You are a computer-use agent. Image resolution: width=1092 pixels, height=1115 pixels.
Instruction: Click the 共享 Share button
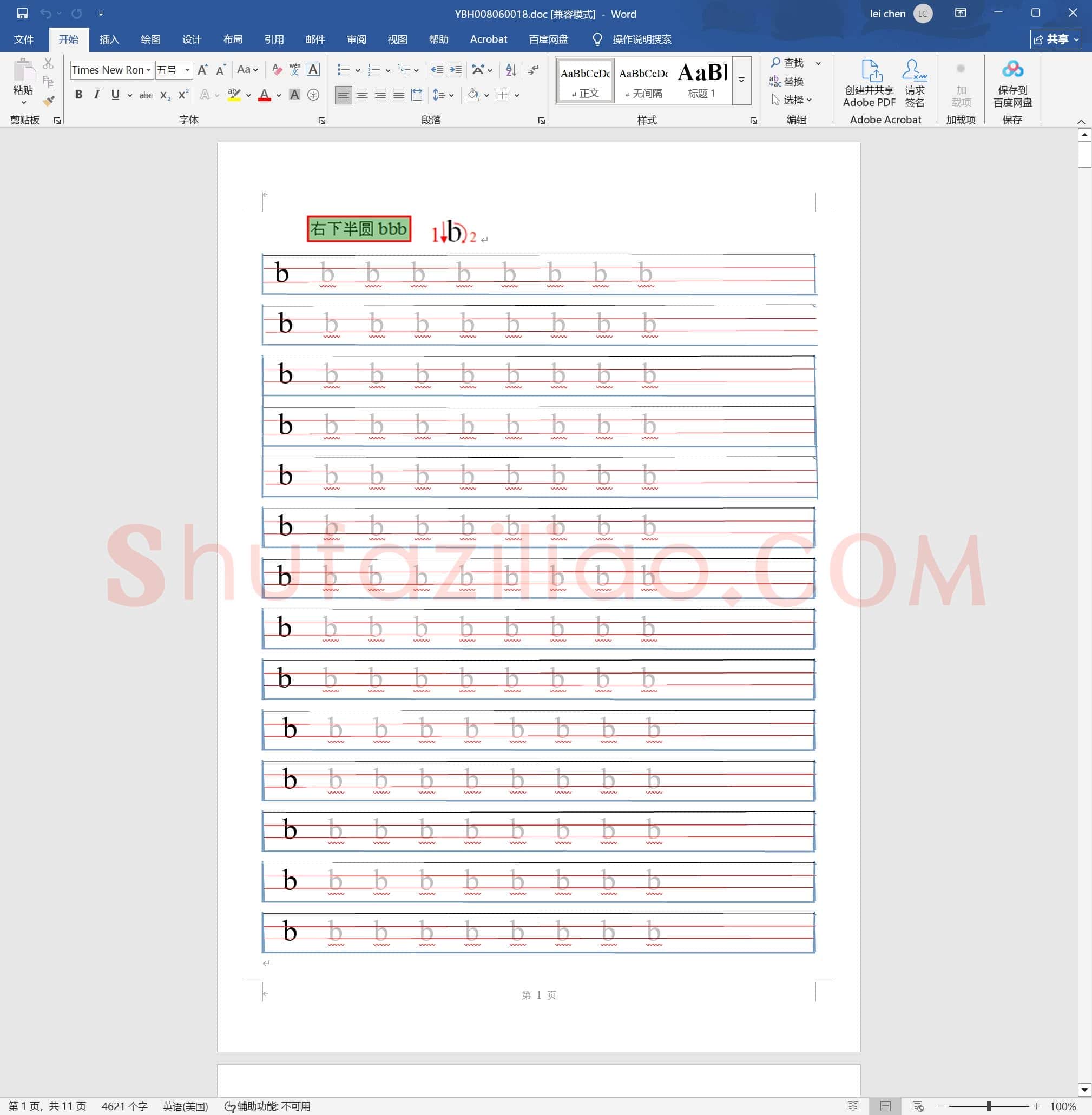[x=1056, y=39]
